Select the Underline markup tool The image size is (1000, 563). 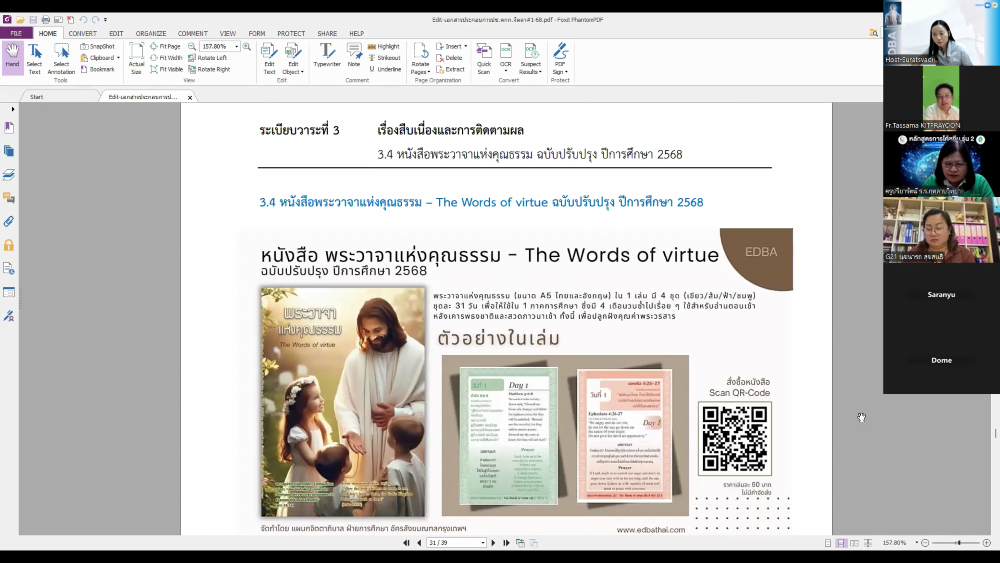[x=385, y=69]
